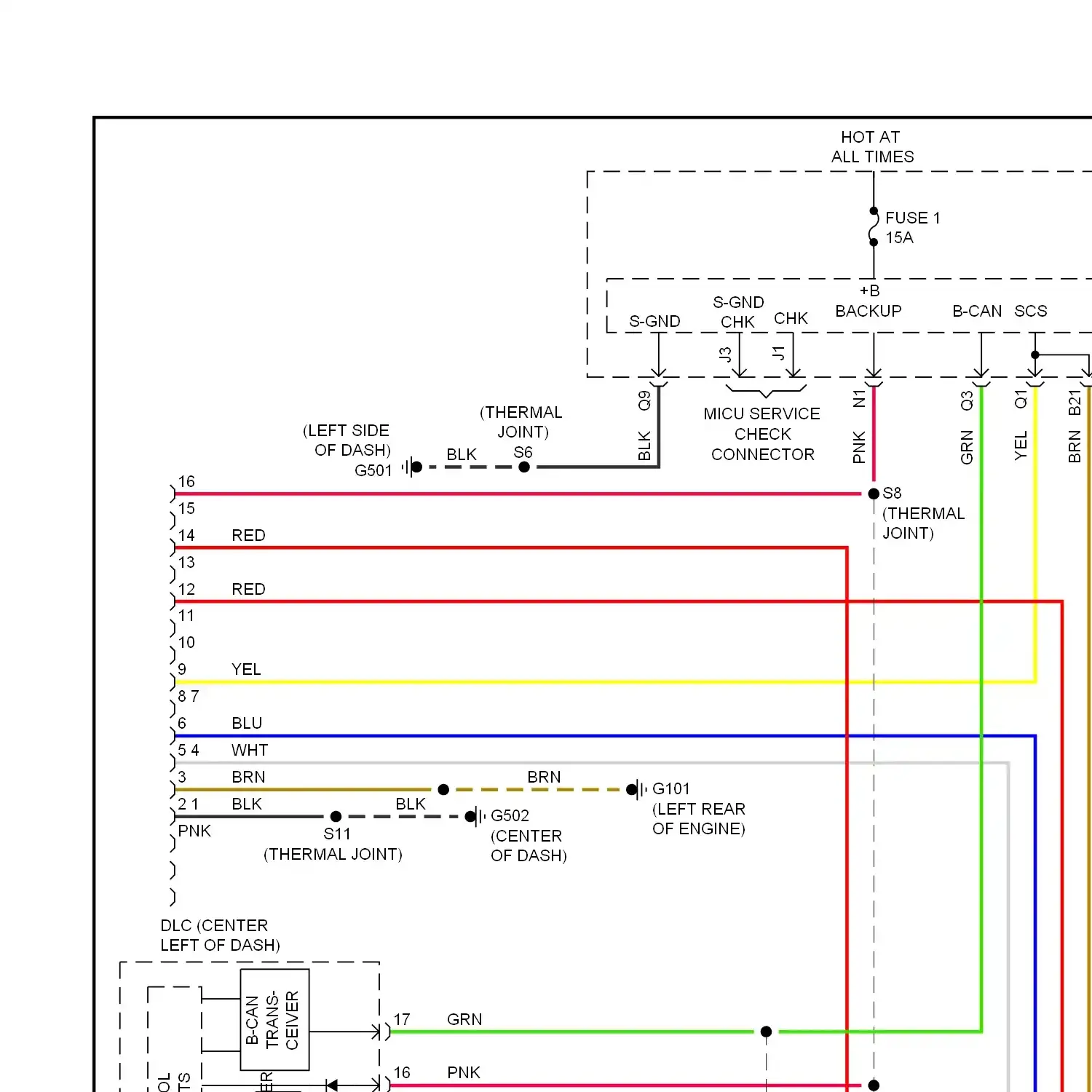Select the G502 ground label
This screenshot has height=1092, width=1092.
510,815
